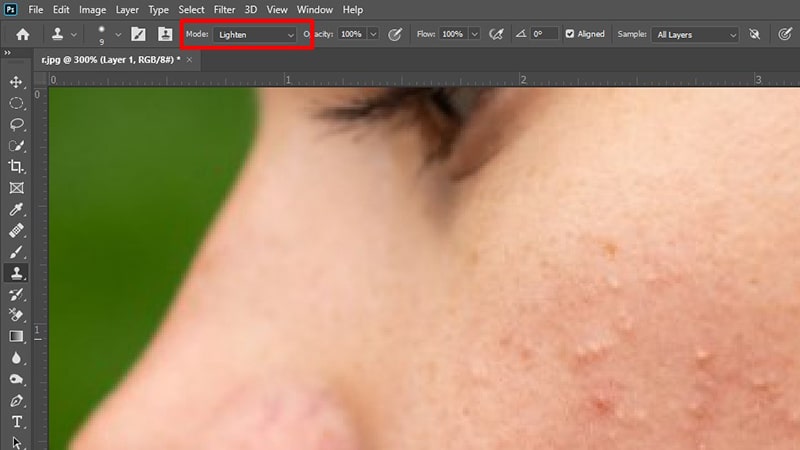Toggle pressure for opacity icon
The height and width of the screenshot is (450, 800).
394,34
